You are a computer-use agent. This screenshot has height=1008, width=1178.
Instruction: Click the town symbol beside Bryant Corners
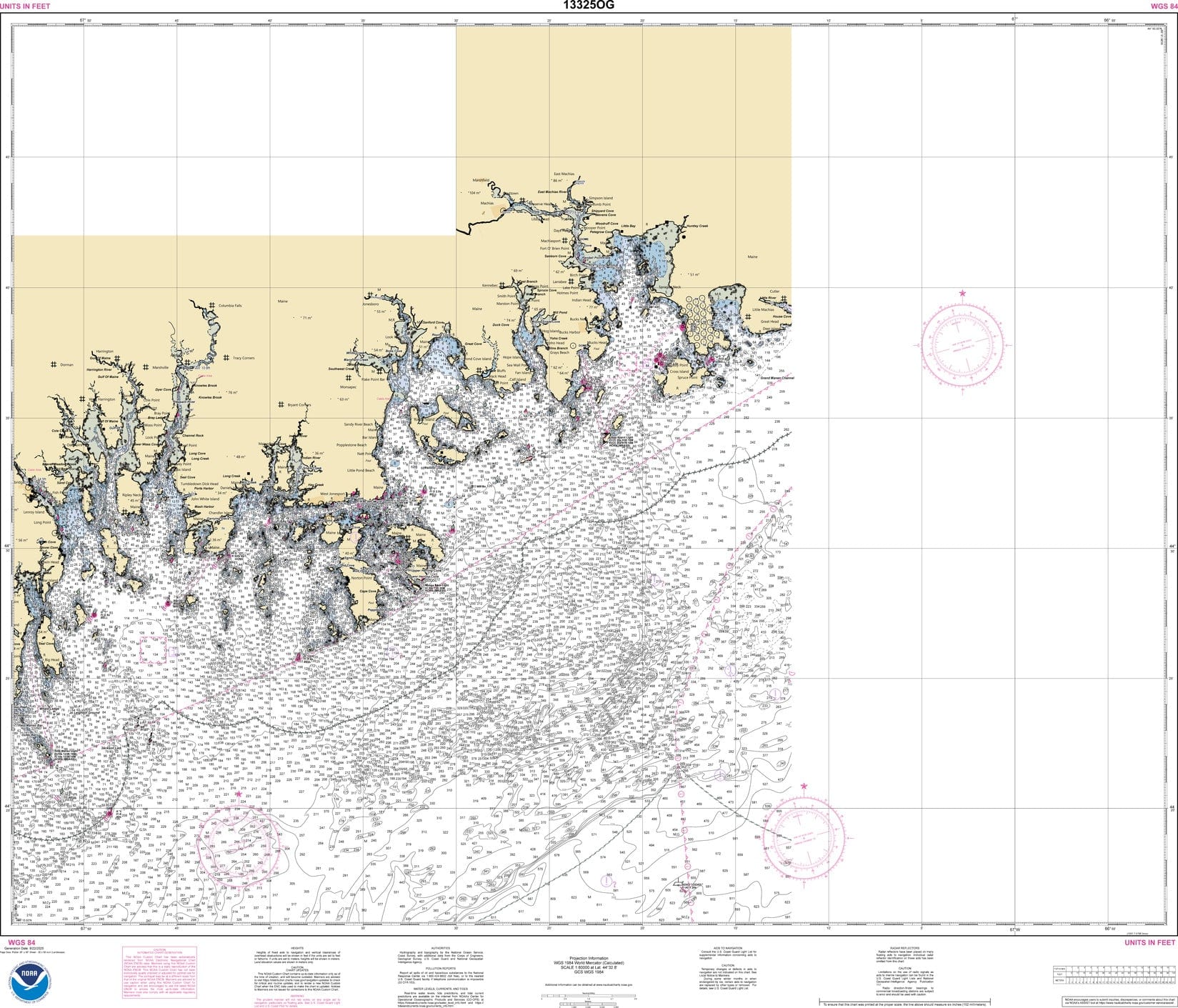pos(281,405)
